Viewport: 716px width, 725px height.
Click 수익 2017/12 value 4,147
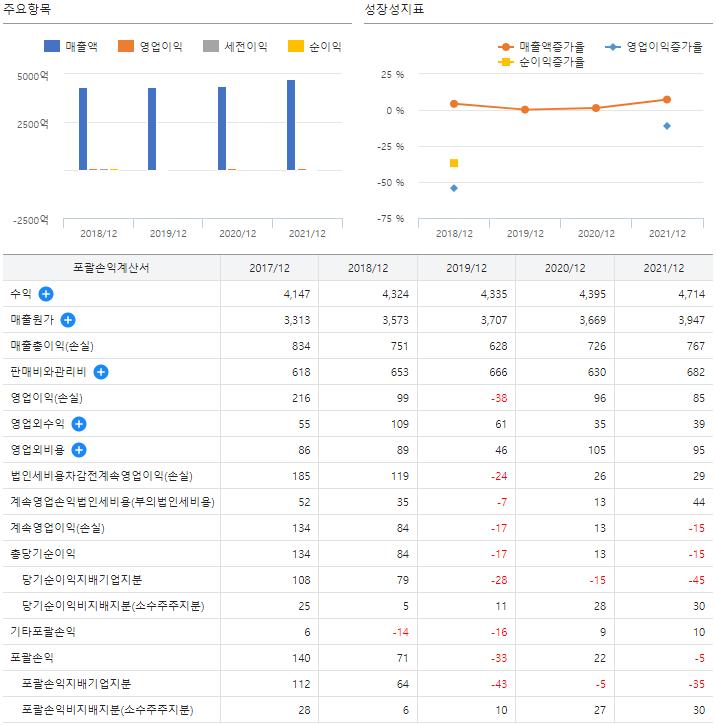pos(297,294)
